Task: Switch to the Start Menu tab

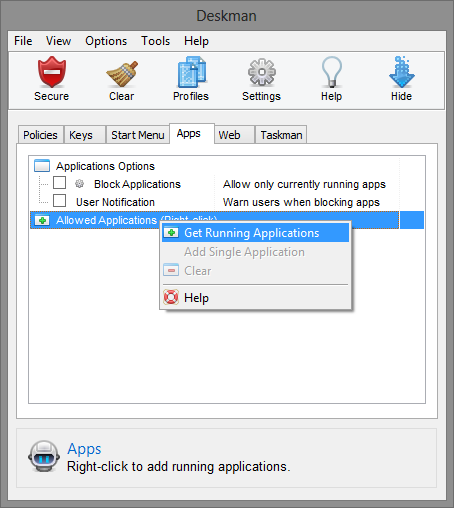Action: pyautogui.click(x=138, y=135)
